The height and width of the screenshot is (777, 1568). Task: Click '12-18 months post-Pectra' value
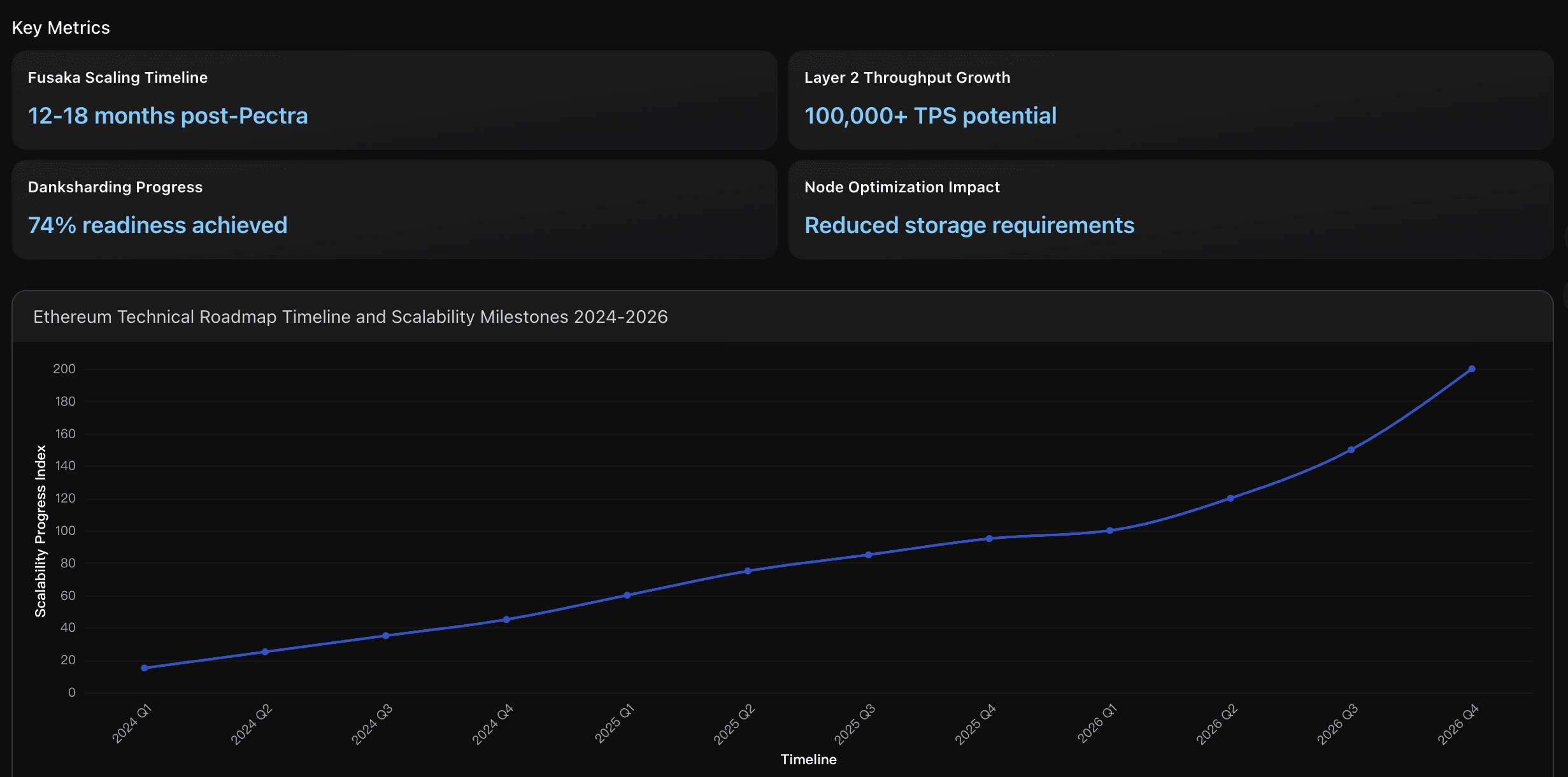168,116
